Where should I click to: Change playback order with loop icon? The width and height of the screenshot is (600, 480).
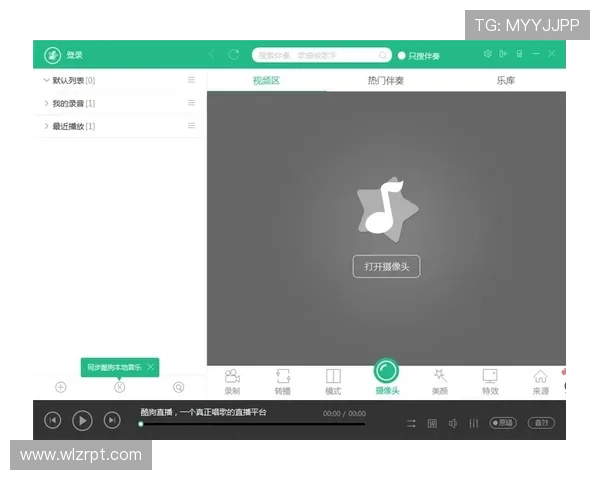click(x=411, y=423)
